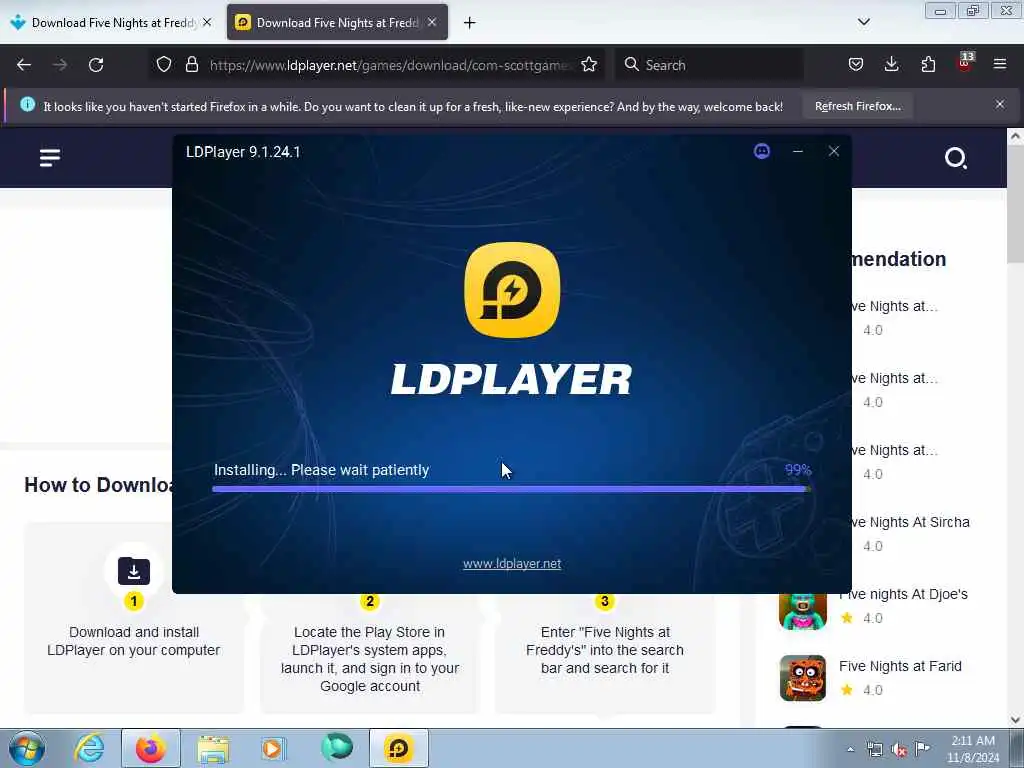1024x768 pixels.
Task: Open Five Nights at Farid thumbnail
Action: tap(803, 678)
